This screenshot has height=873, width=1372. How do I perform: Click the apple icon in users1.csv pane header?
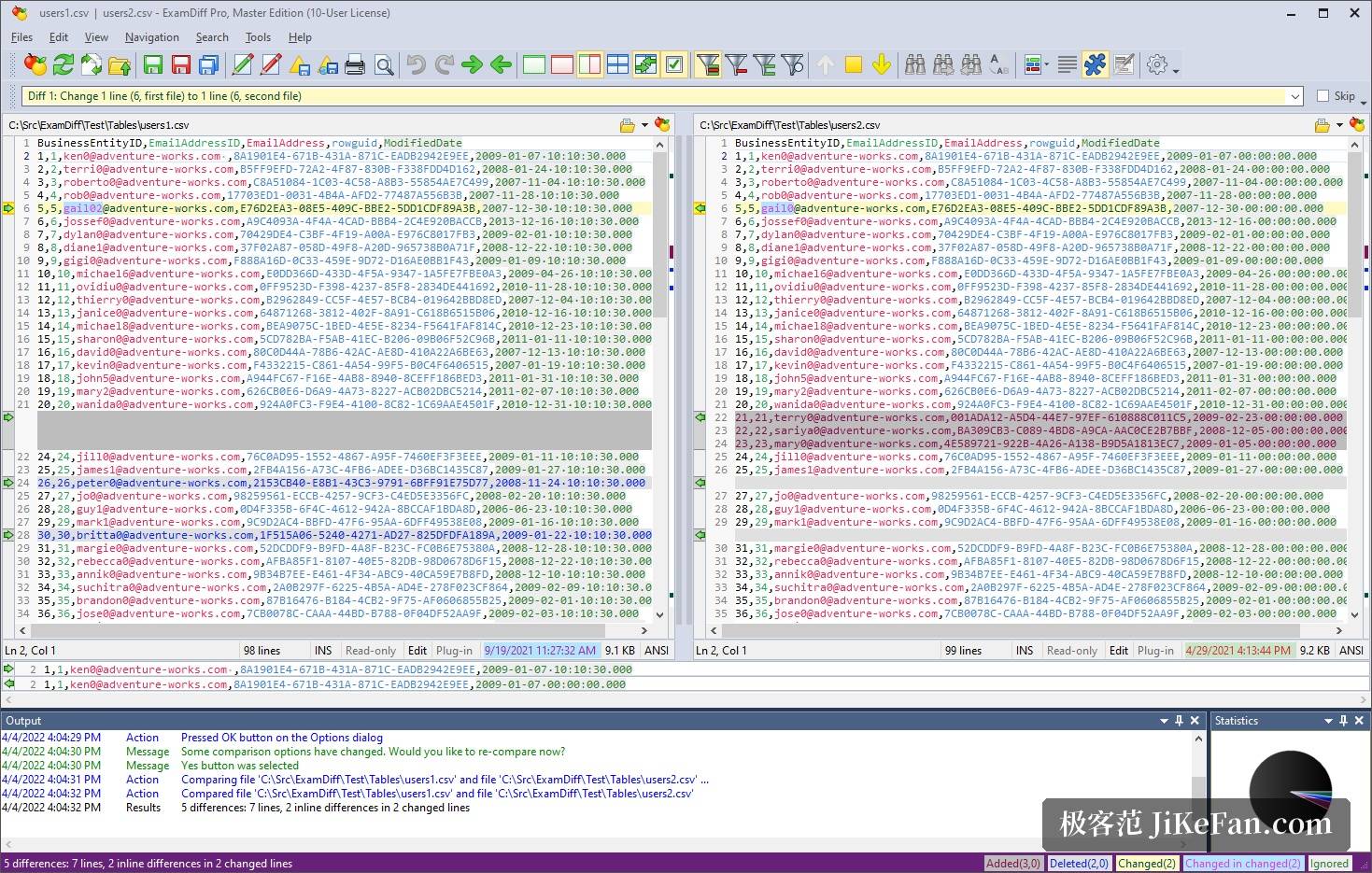(662, 125)
